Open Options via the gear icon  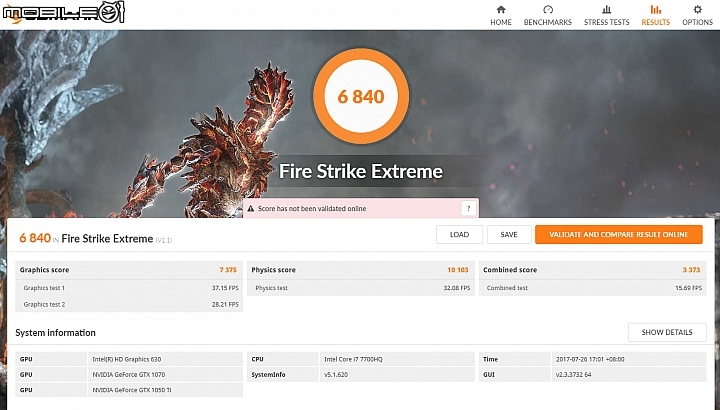(698, 10)
